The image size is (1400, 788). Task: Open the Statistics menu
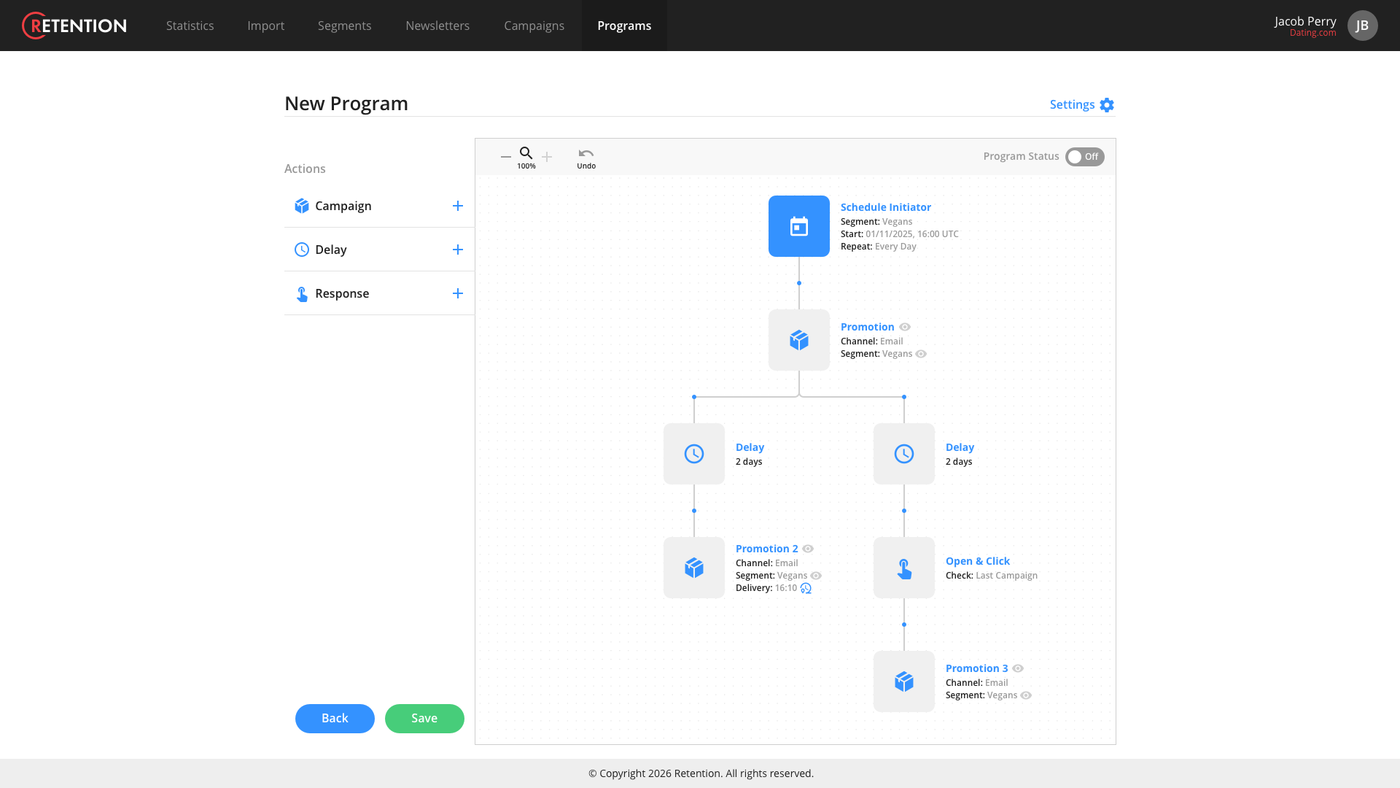[190, 25]
